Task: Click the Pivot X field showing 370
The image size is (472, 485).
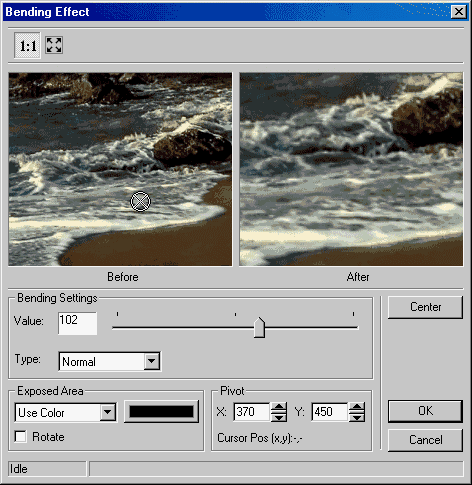Action: (x=252, y=412)
